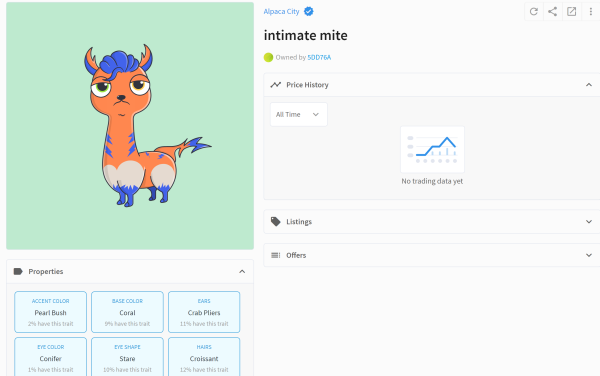Click the alpaca NFT artwork image
This screenshot has height=376, width=600.
tap(130, 126)
